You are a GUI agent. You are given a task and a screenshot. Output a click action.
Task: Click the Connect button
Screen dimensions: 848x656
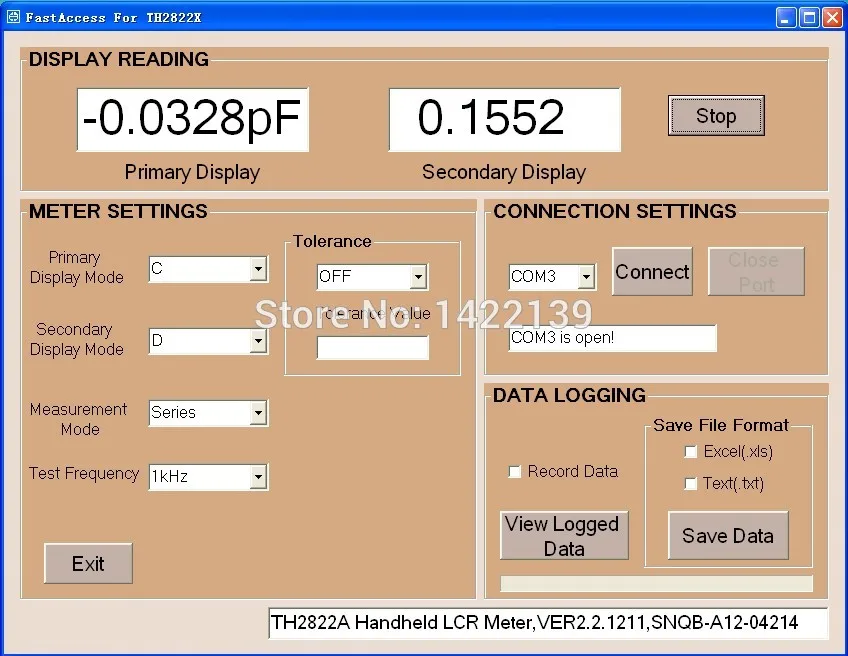(652, 271)
